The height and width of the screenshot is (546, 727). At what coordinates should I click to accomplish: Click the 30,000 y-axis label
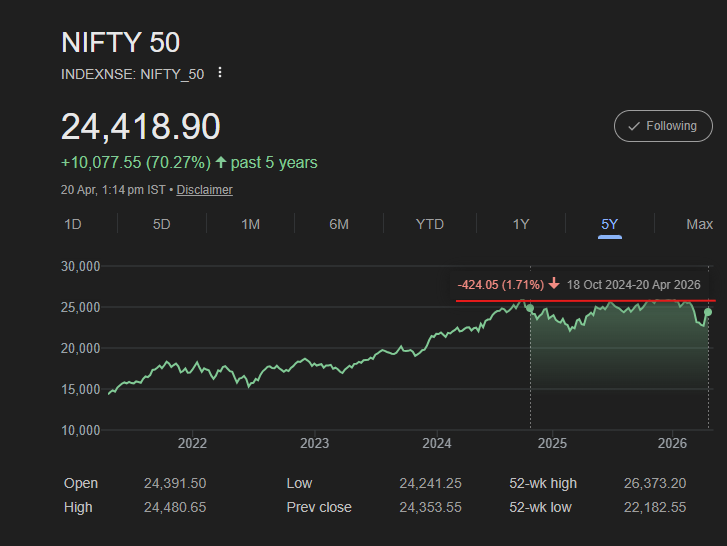point(81,267)
